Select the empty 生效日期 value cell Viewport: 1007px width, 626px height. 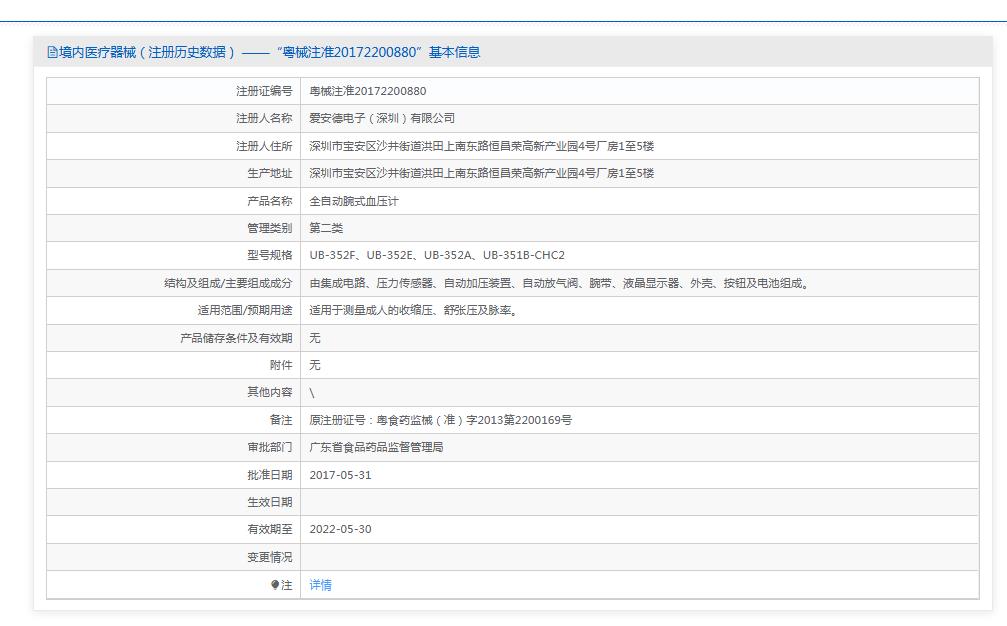click(500, 503)
